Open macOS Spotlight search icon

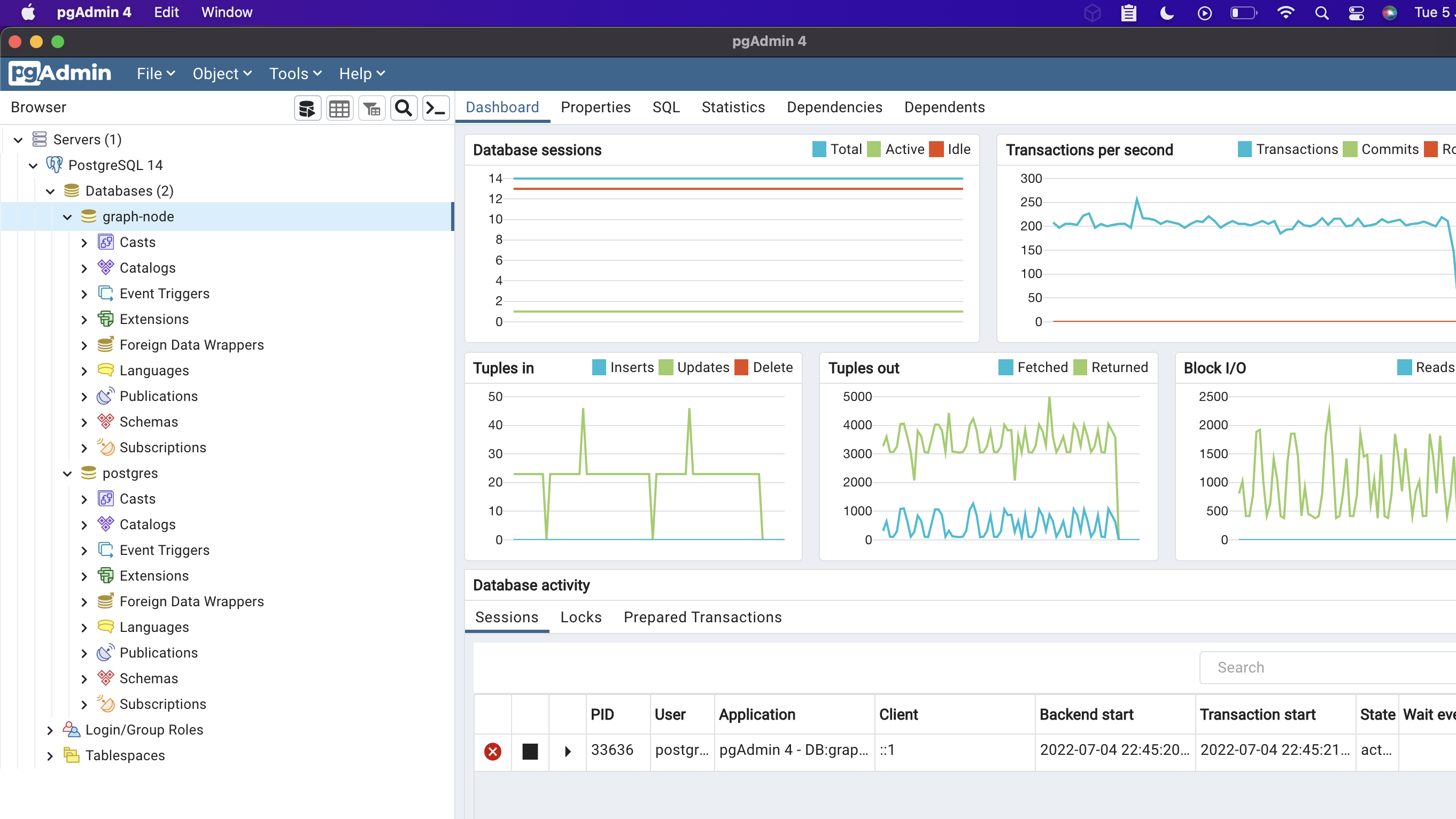[1321, 12]
